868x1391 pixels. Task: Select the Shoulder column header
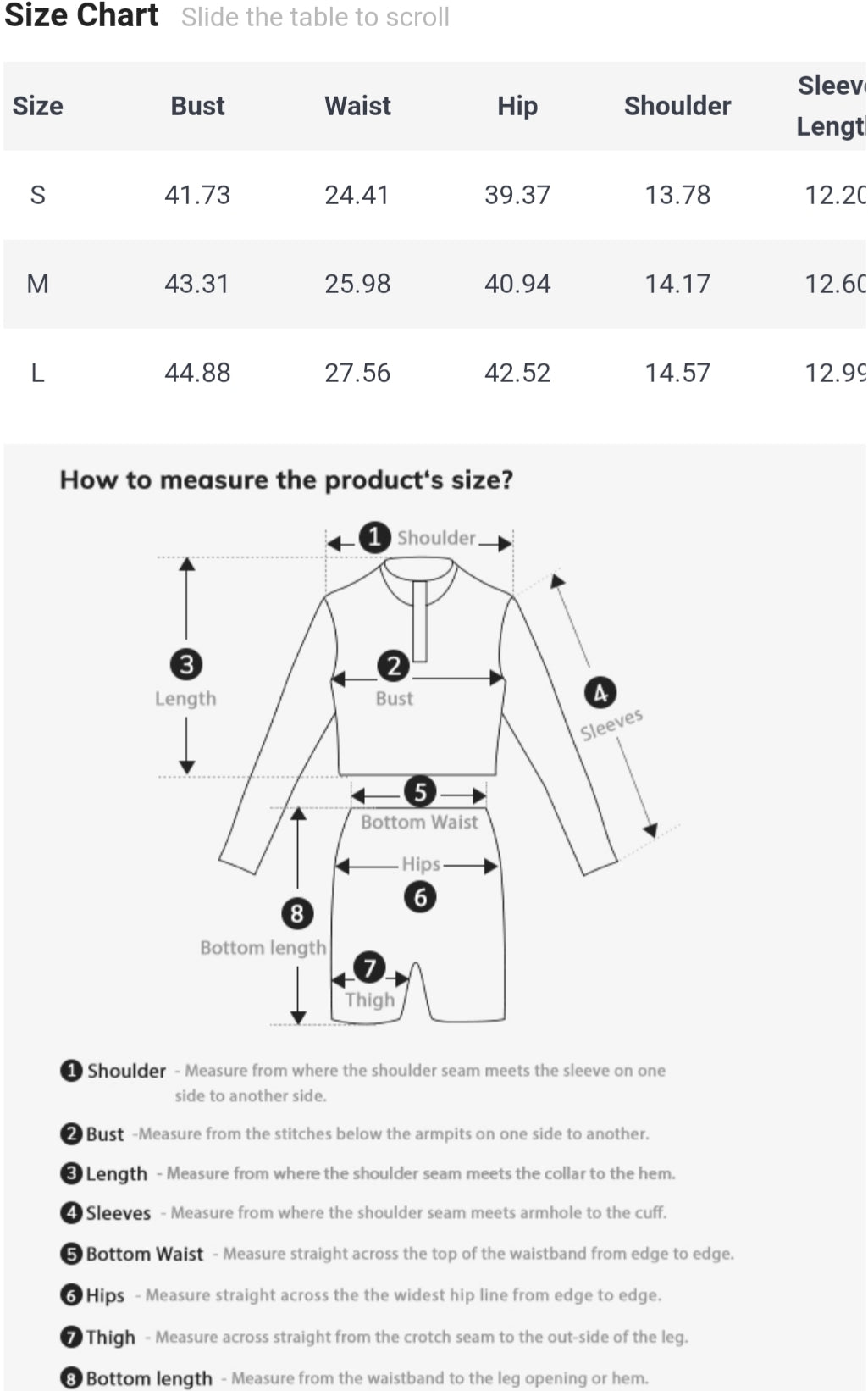tap(677, 106)
